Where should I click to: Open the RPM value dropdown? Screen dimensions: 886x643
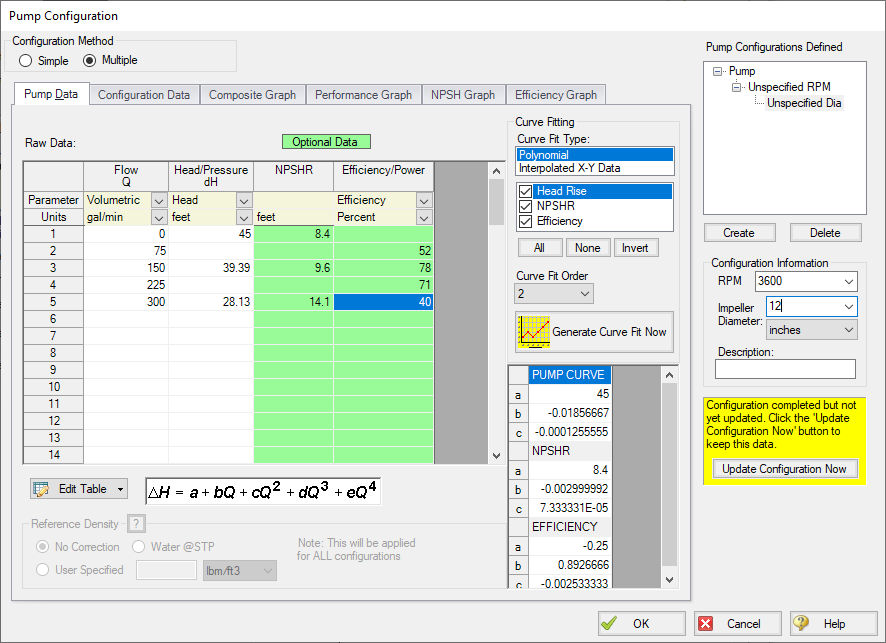(x=848, y=282)
